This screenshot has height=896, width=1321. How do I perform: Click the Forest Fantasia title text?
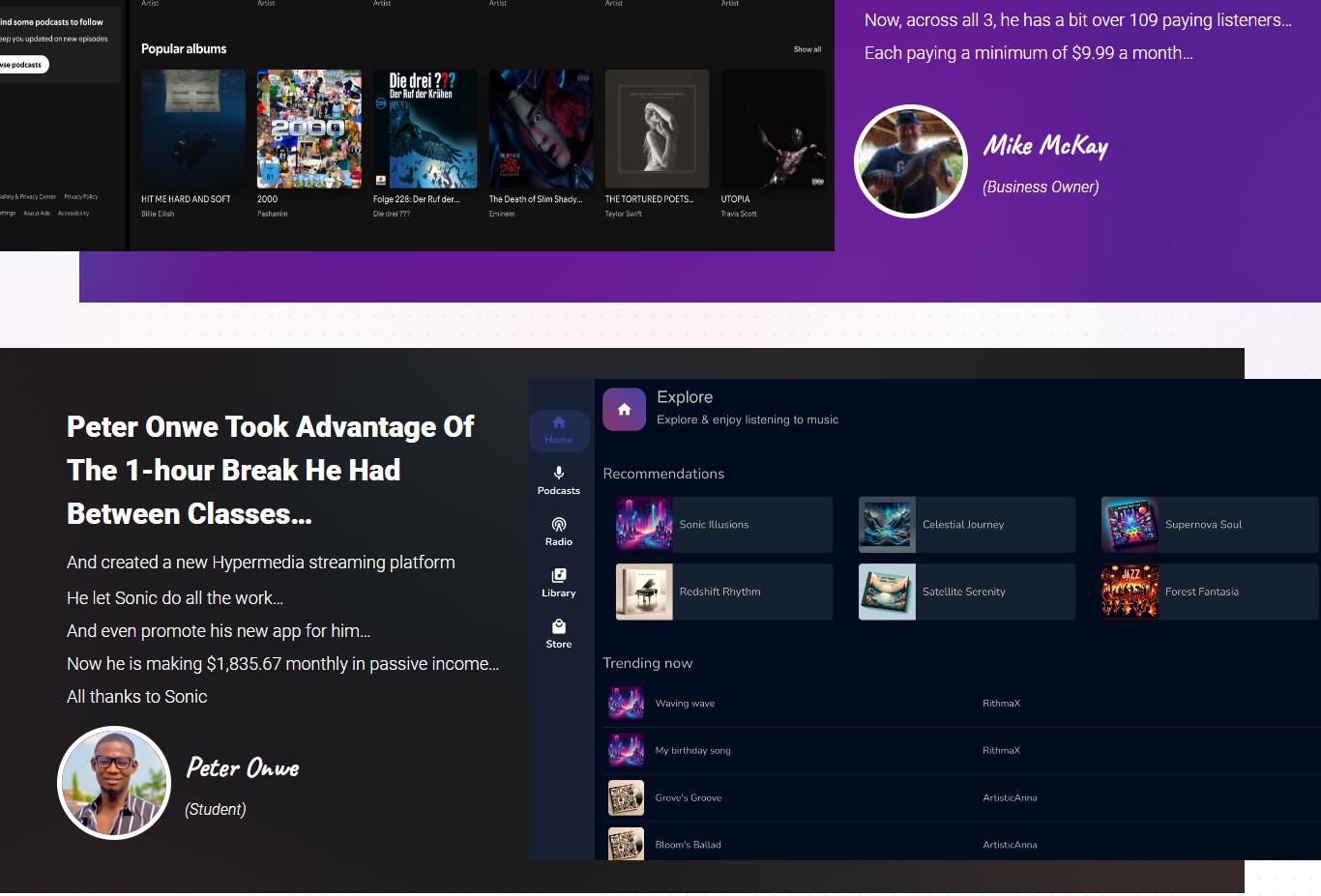coord(1202,592)
